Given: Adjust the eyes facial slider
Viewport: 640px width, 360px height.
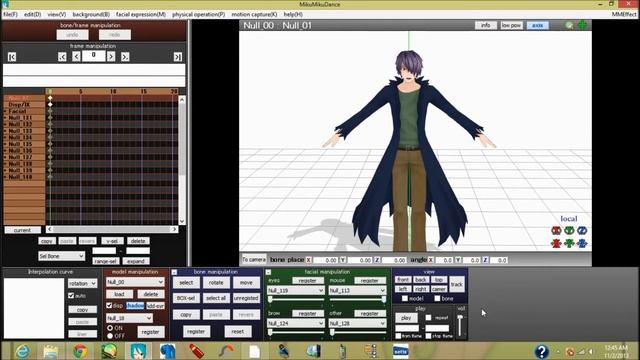Looking at the screenshot, I should (x=296, y=300).
